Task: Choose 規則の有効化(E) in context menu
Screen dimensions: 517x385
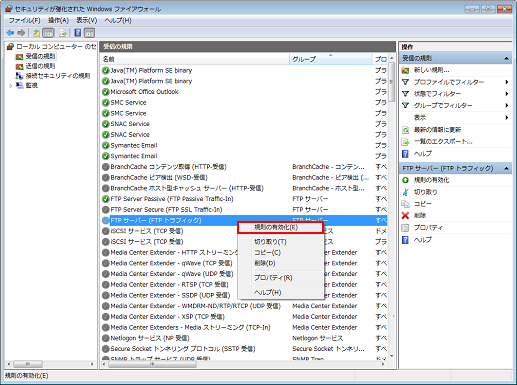Action: pyautogui.click(x=280, y=227)
